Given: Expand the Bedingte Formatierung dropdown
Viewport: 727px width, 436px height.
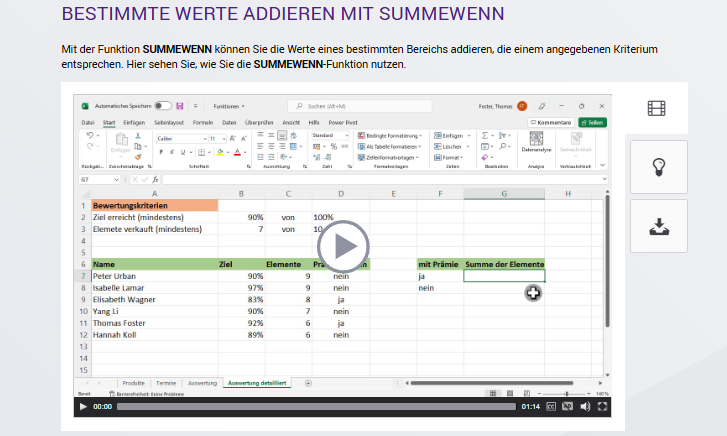Looking at the screenshot, I should click(x=390, y=136).
